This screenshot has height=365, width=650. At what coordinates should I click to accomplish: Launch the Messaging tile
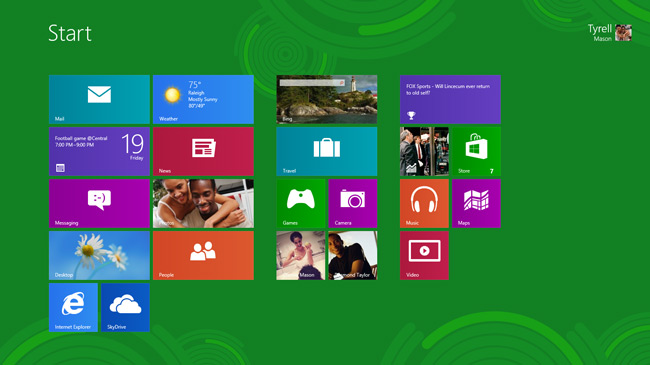(x=99, y=203)
